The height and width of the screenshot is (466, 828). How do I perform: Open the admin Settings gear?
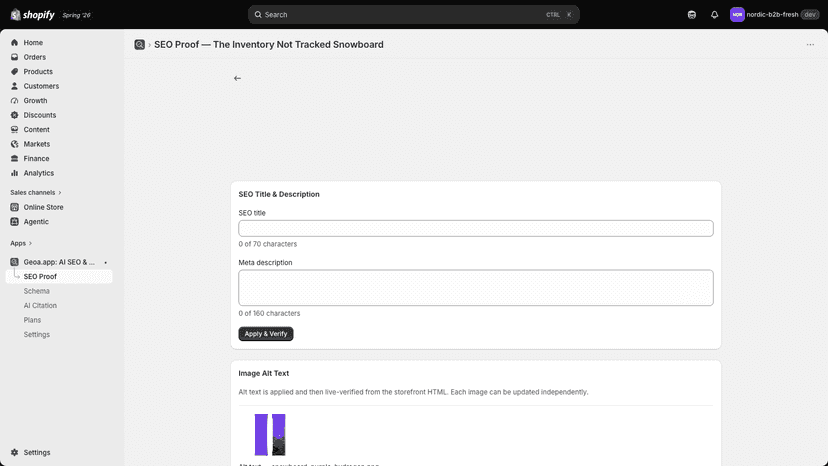pos(31,452)
